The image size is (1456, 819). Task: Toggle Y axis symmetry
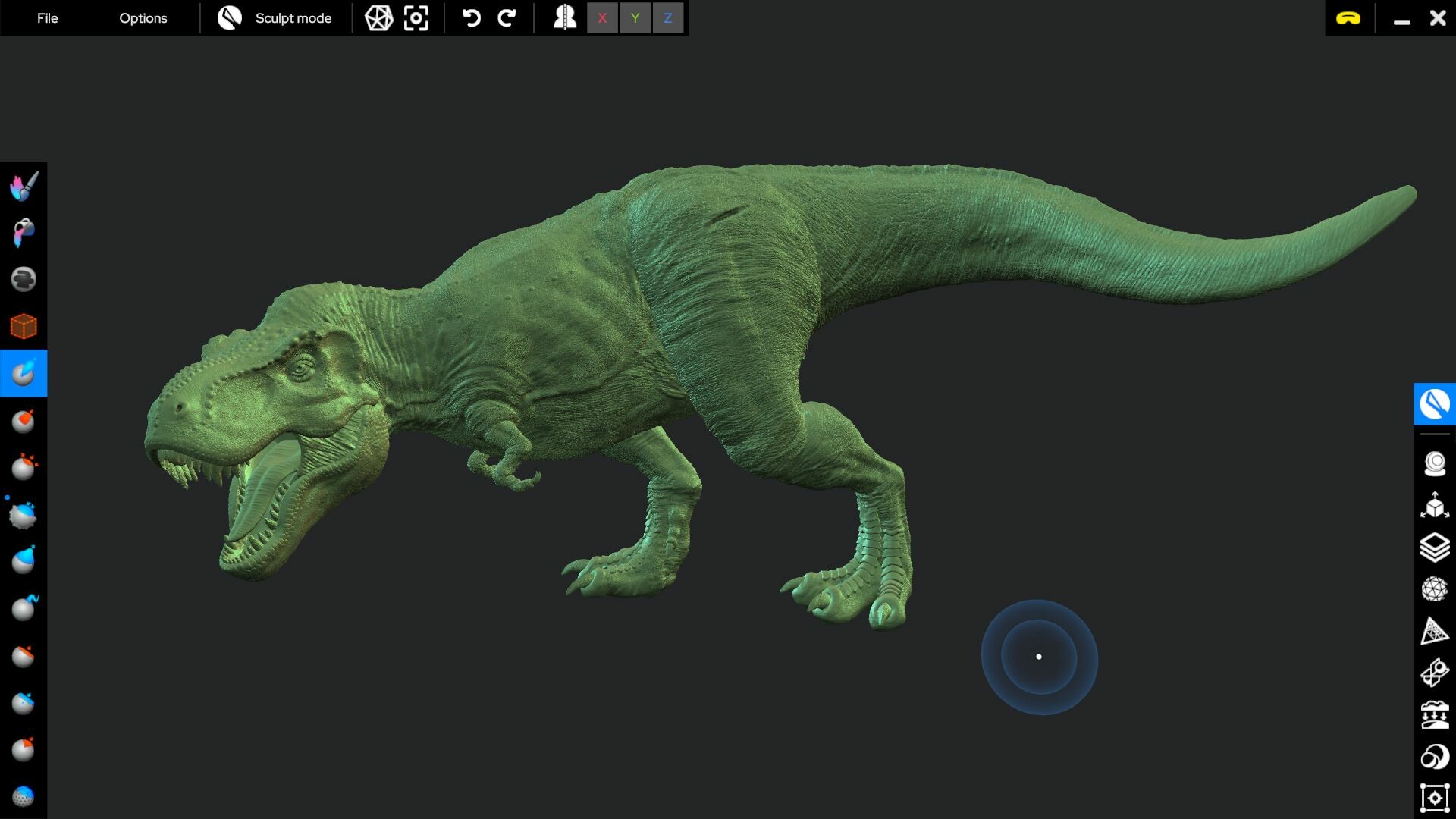(x=635, y=17)
